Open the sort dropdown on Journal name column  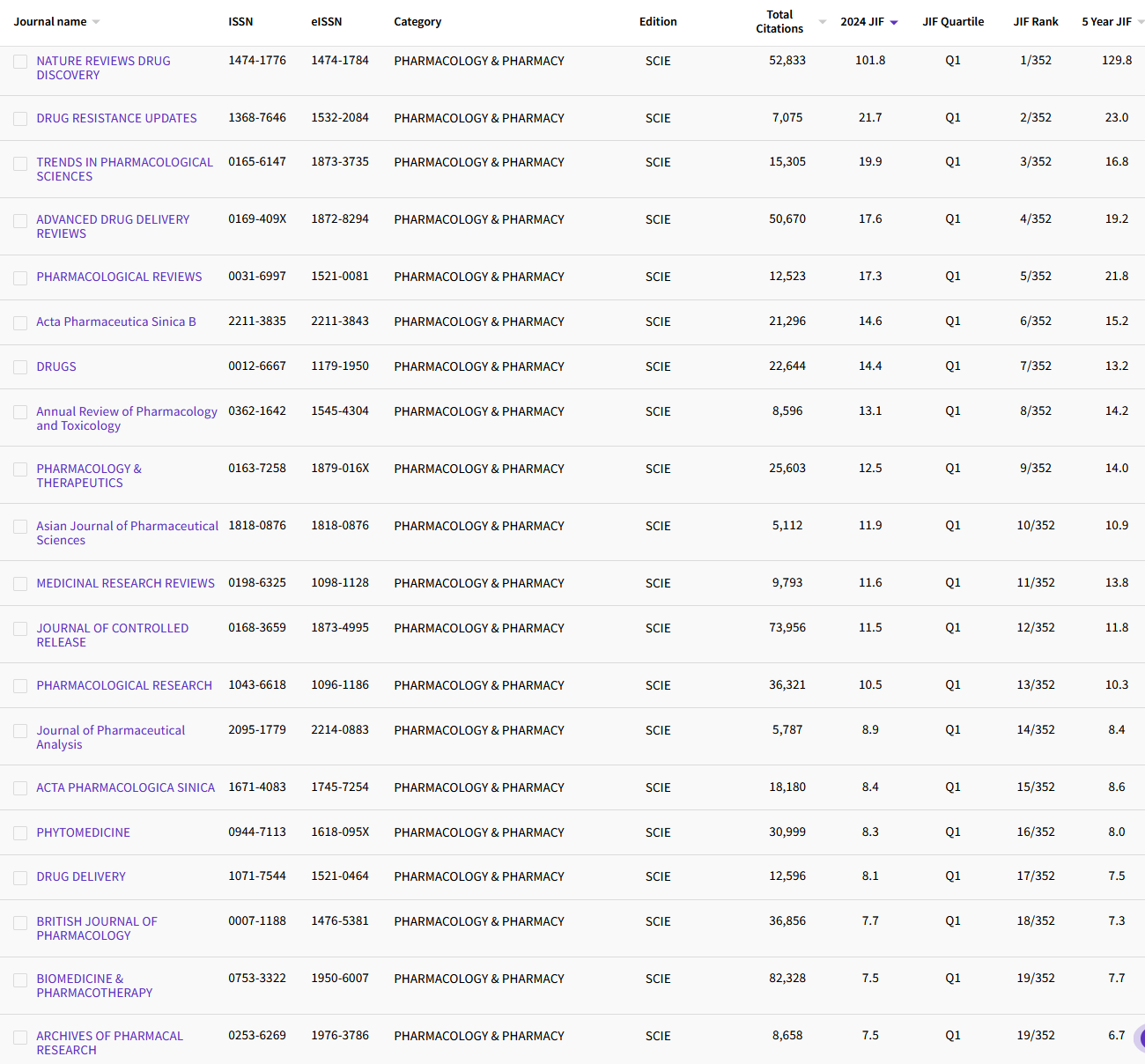point(97,21)
